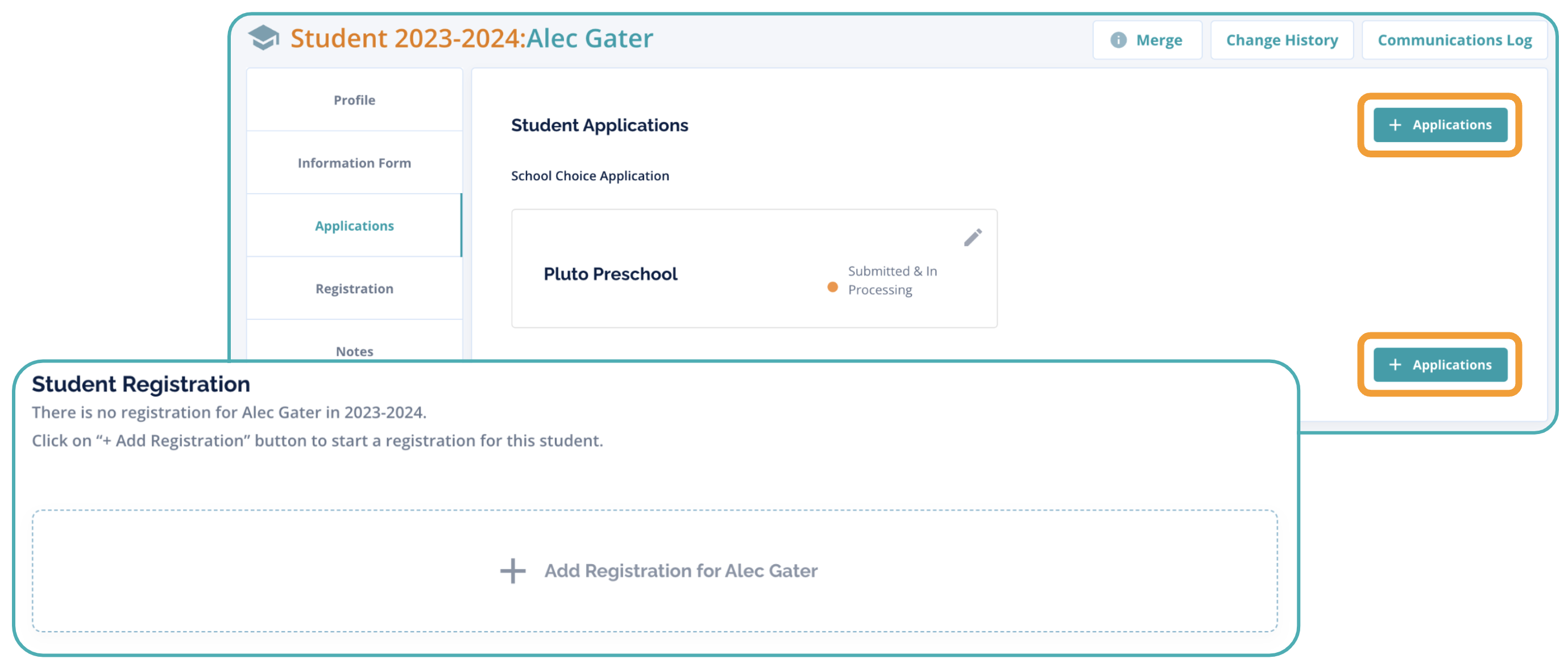This screenshot has height=667, width=1568.
Task: Click the Merge button
Action: (x=1158, y=40)
